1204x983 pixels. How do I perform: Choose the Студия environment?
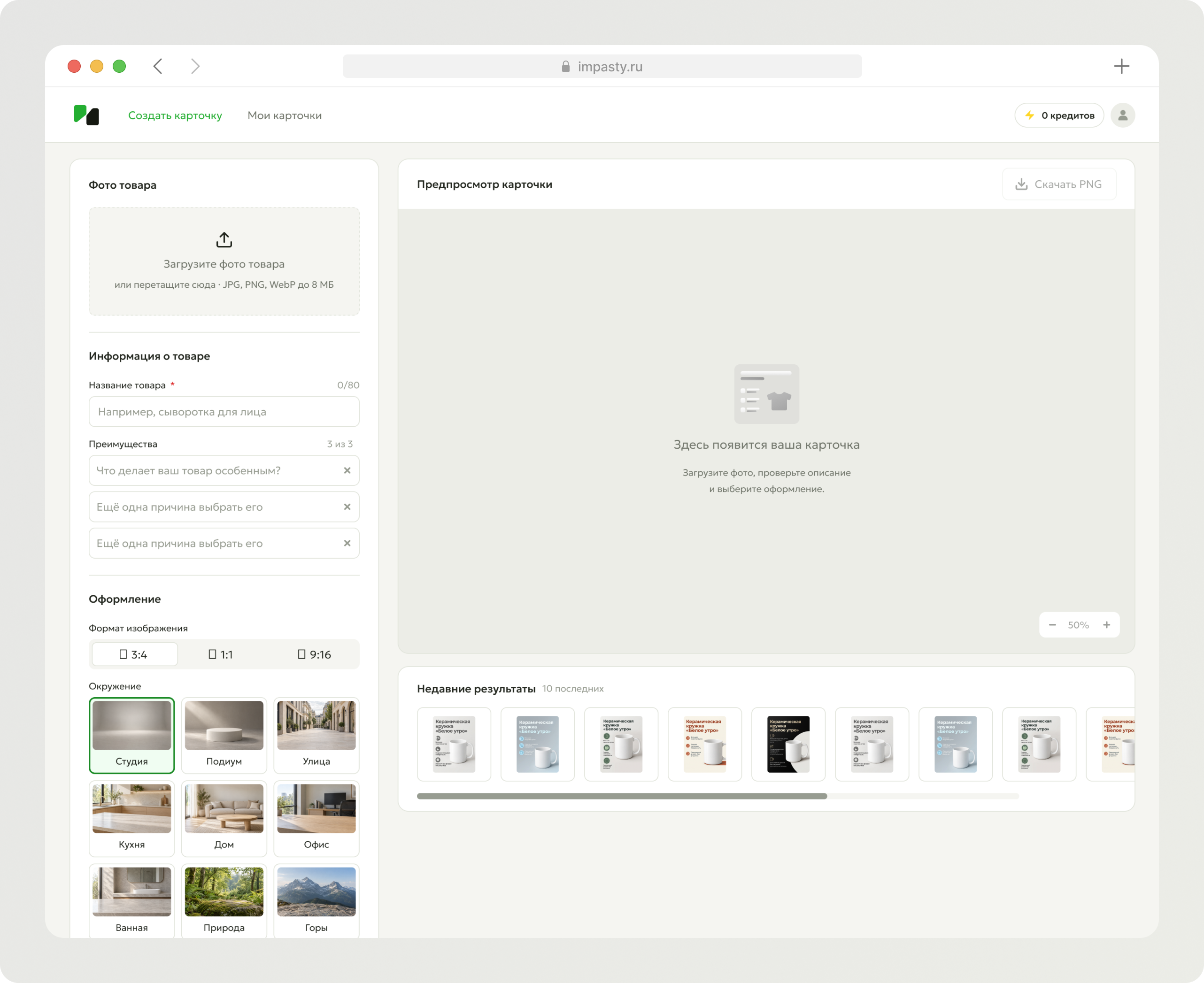click(x=132, y=736)
